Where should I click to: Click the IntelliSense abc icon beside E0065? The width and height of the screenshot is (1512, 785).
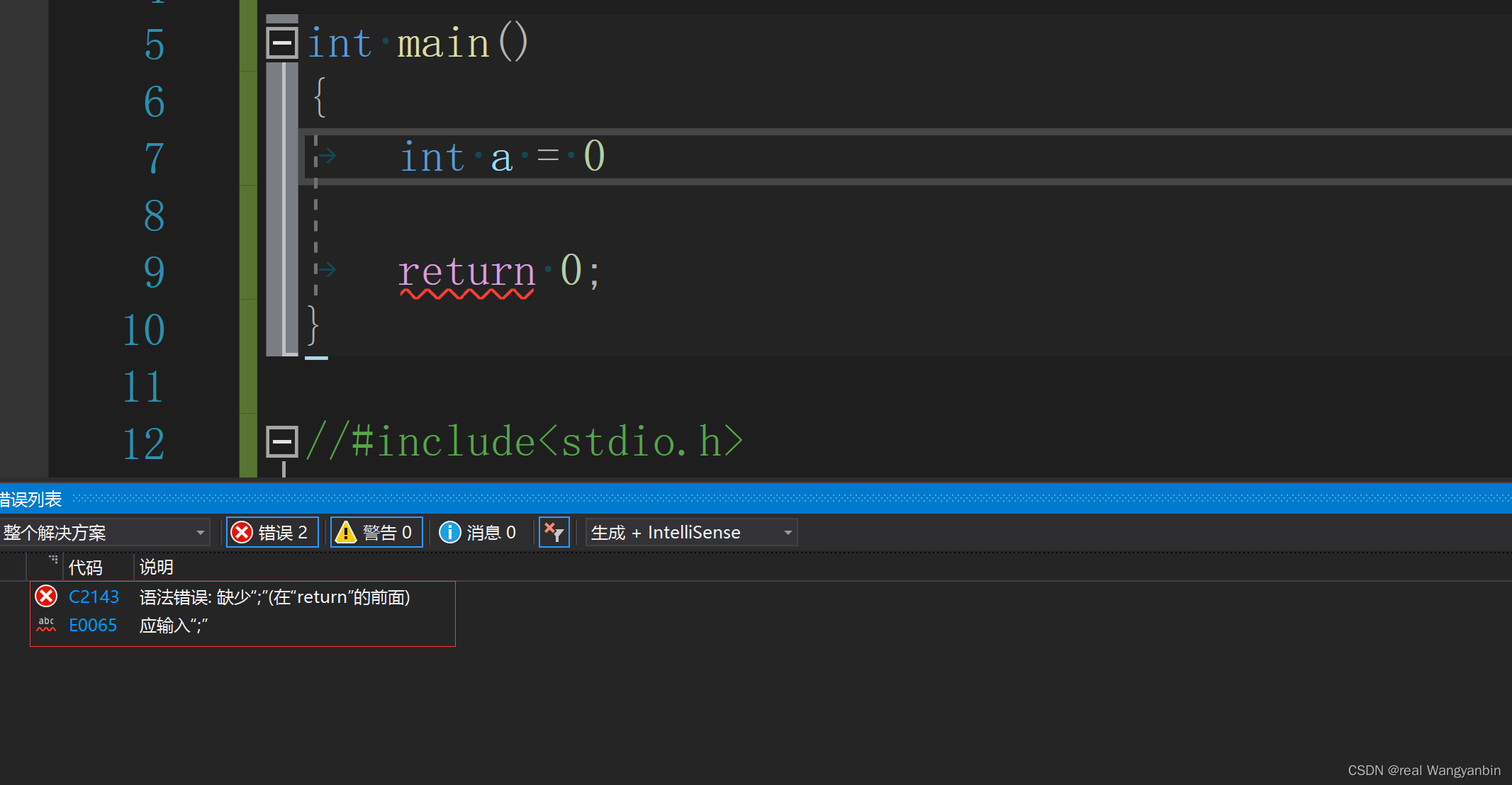46,624
